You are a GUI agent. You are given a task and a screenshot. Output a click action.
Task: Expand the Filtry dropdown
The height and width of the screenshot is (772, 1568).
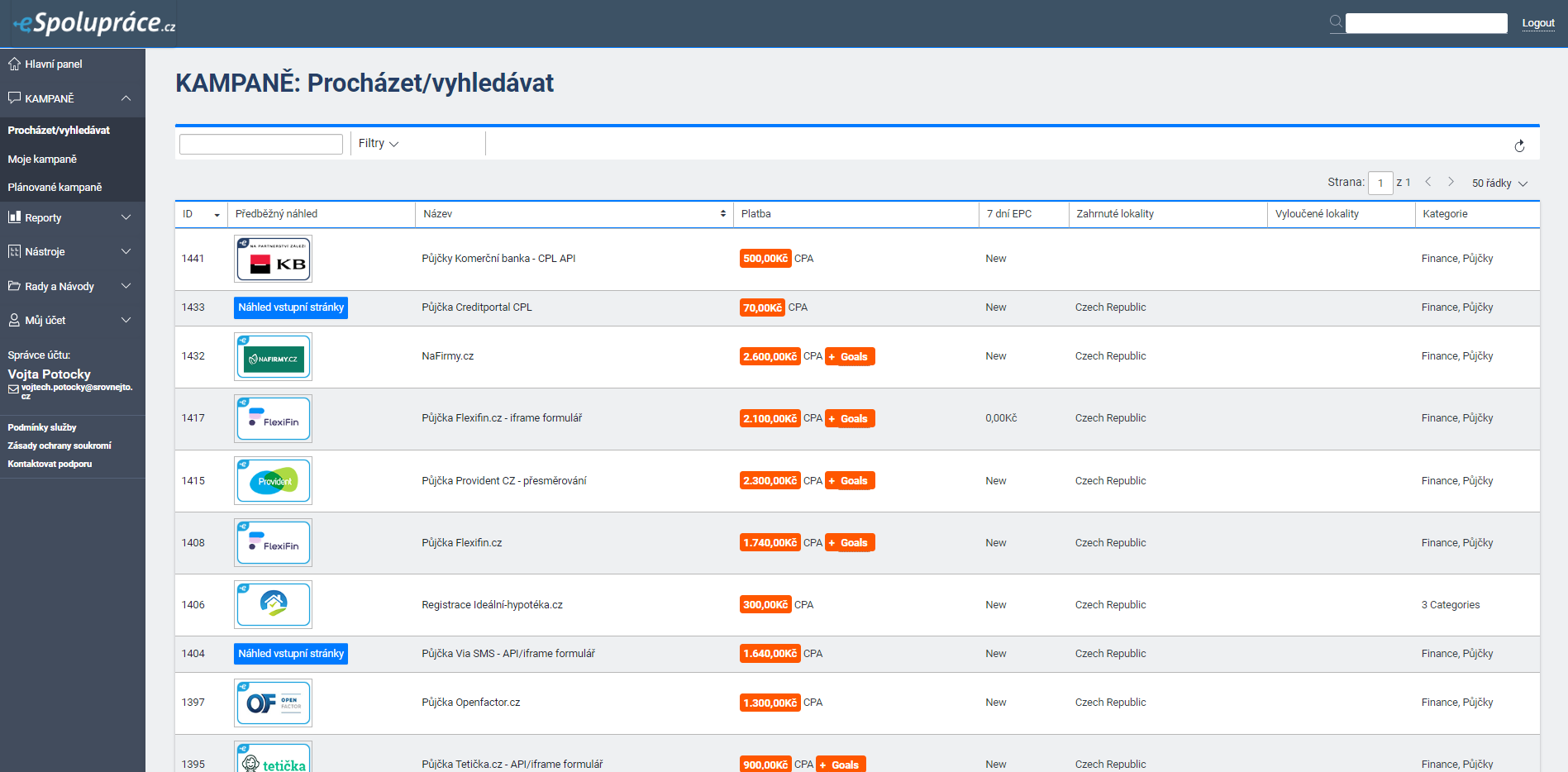click(379, 143)
